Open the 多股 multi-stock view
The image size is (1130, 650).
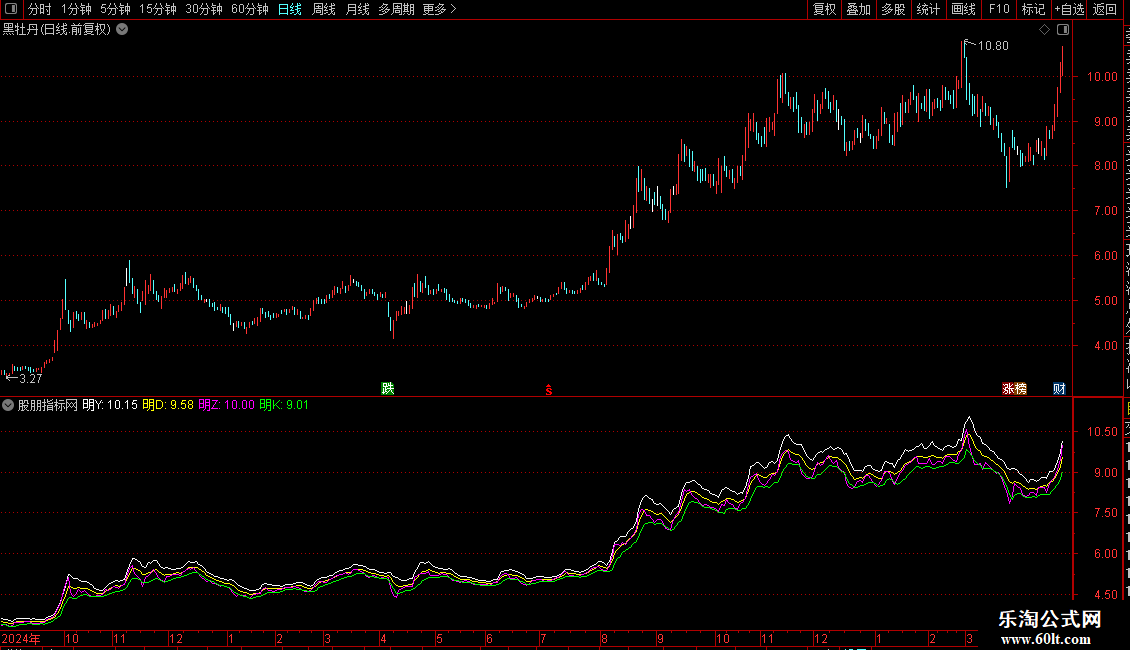point(894,9)
